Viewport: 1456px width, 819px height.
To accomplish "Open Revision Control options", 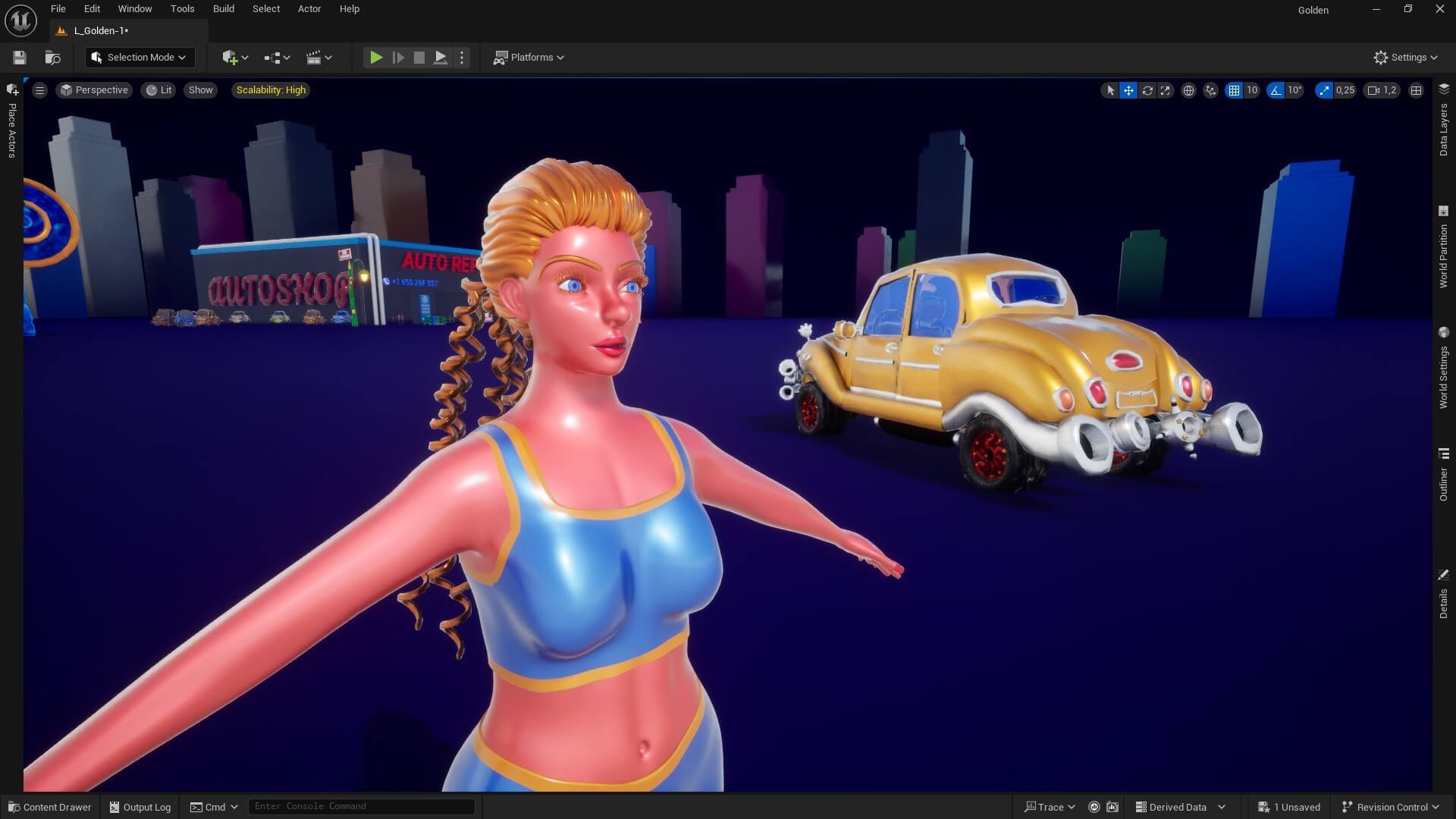I will click(1391, 807).
